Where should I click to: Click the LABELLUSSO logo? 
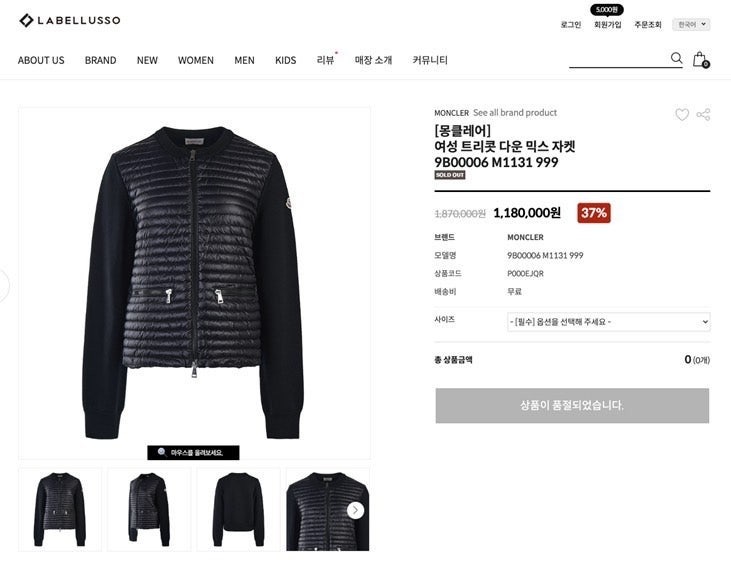click(x=70, y=20)
